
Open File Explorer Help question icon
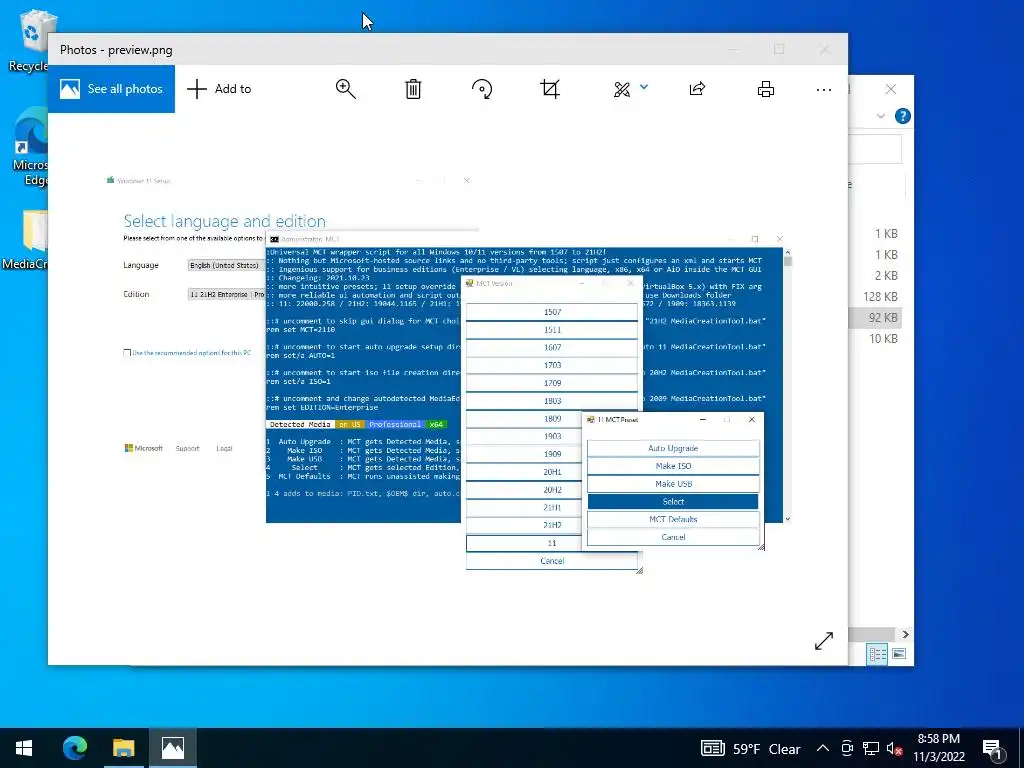(903, 116)
